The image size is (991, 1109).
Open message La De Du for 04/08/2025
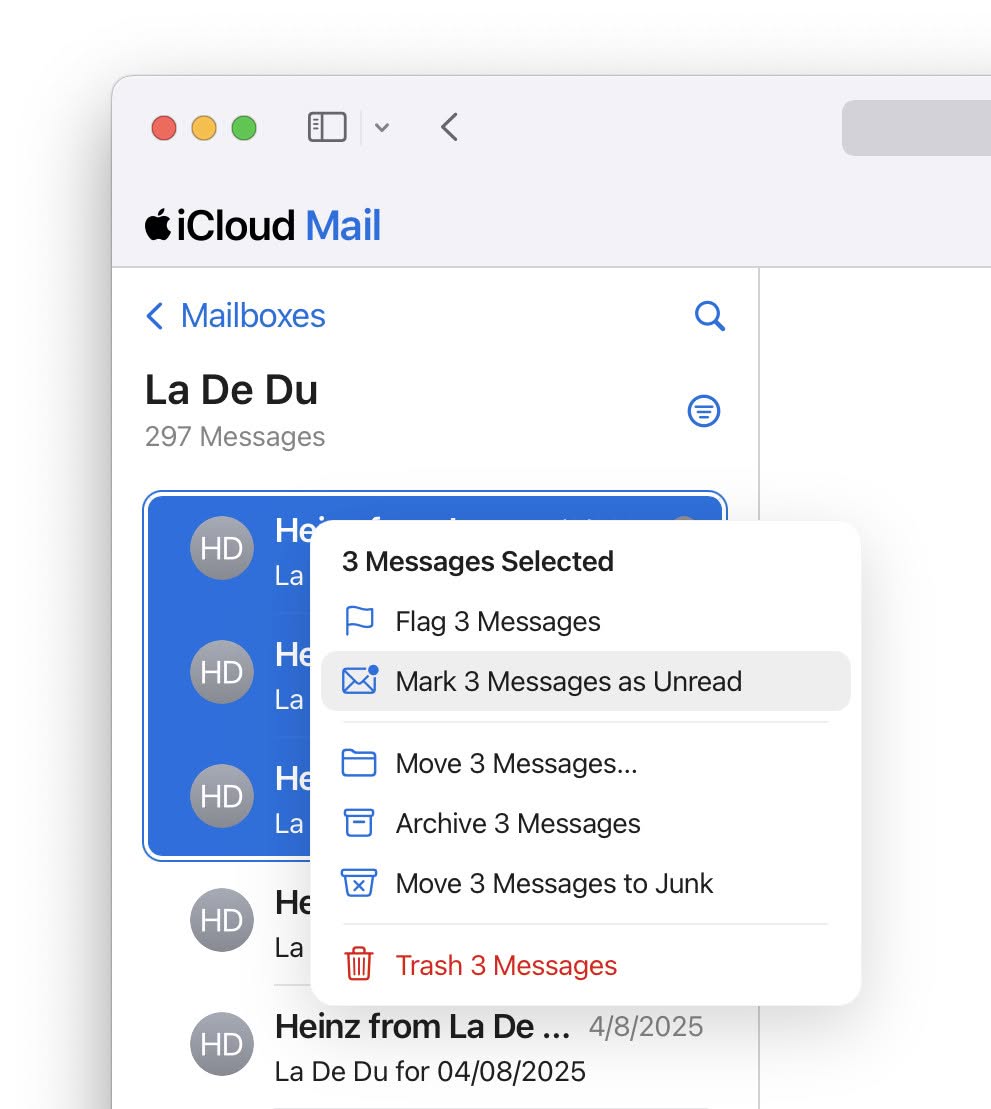430,1072
